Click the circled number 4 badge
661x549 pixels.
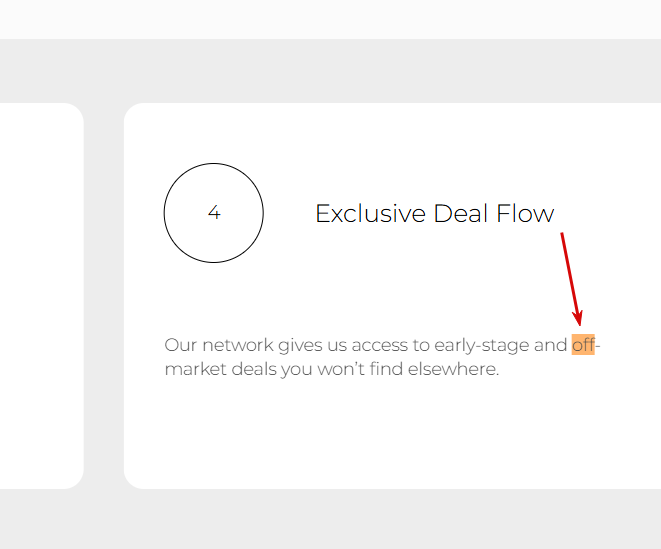coord(214,213)
